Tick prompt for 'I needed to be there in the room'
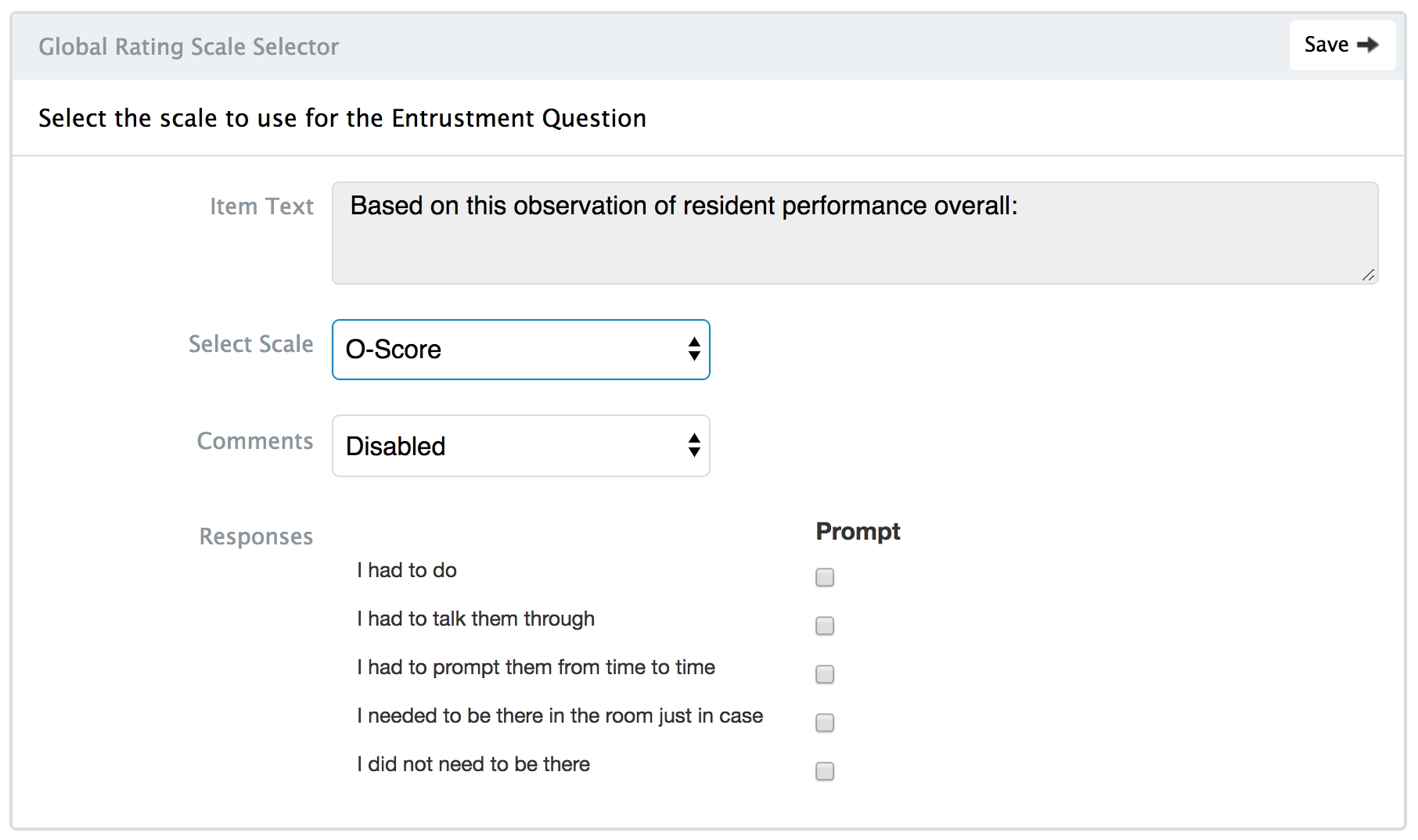Screen dimensions: 1418x840 coord(825,723)
